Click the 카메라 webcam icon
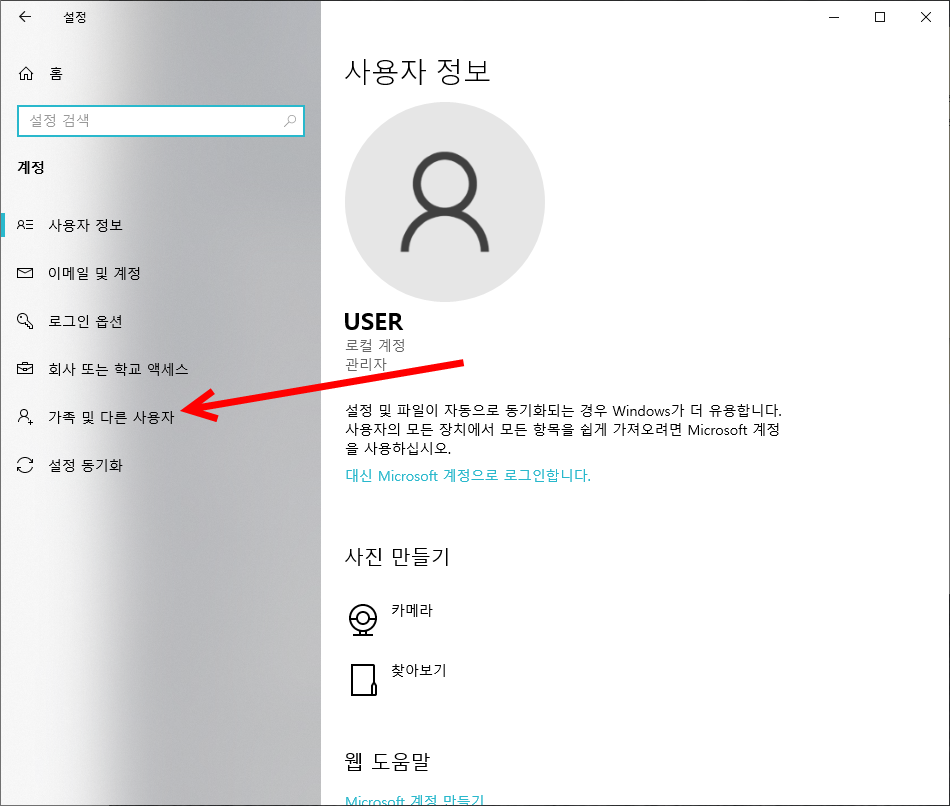The height and width of the screenshot is (806, 950). pos(363,620)
